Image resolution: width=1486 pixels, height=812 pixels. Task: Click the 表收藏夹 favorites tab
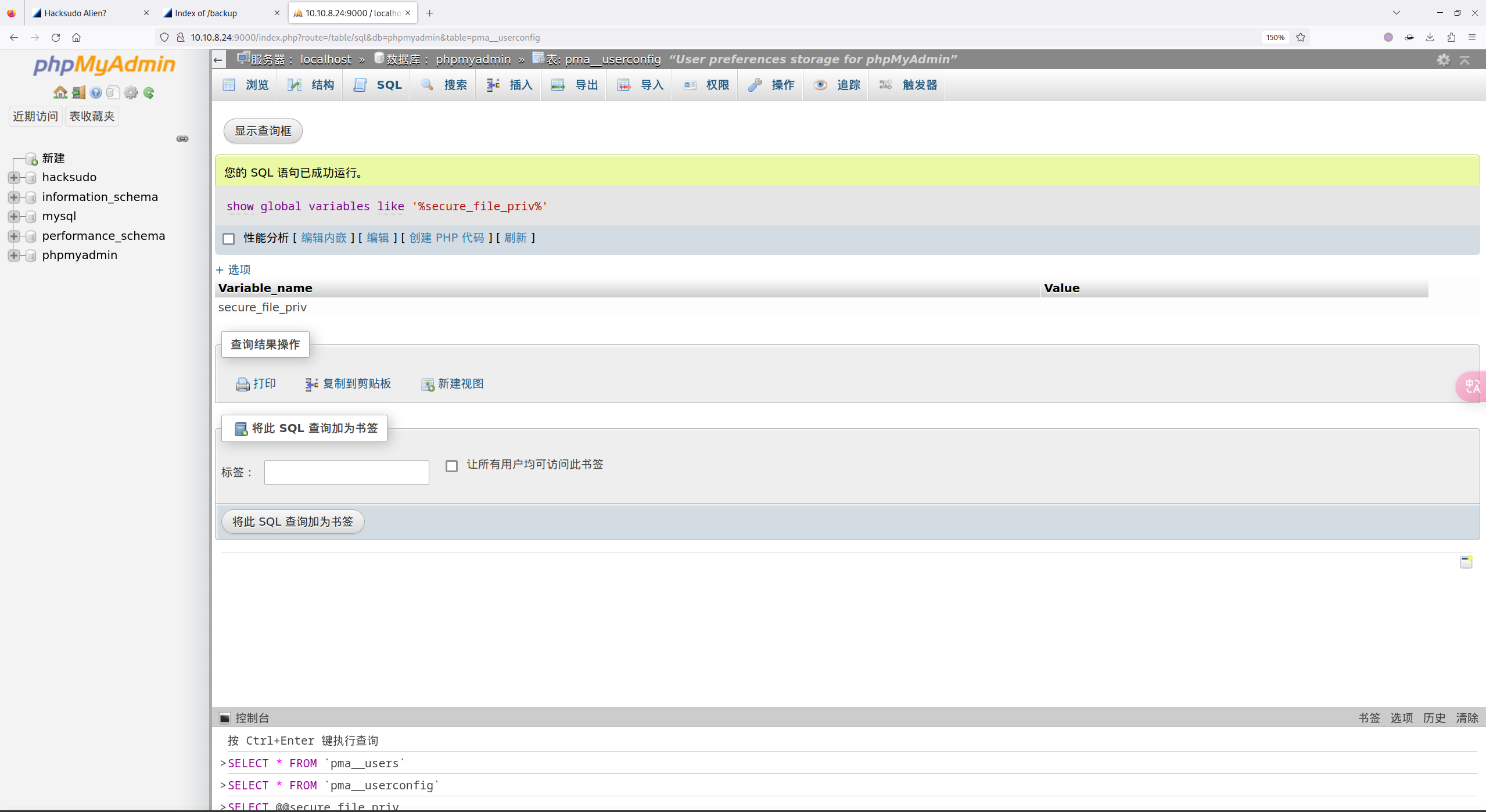[92, 116]
